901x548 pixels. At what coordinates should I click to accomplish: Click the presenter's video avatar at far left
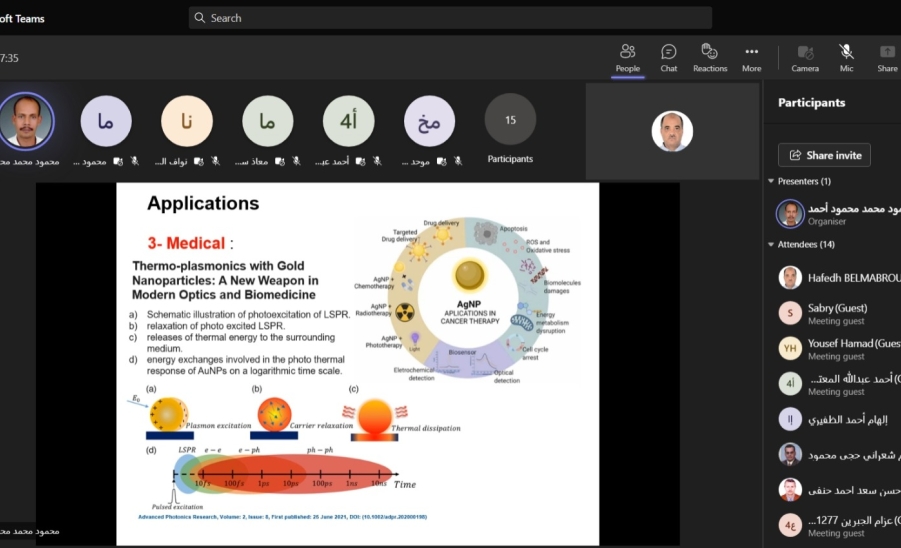coord(26,121)
